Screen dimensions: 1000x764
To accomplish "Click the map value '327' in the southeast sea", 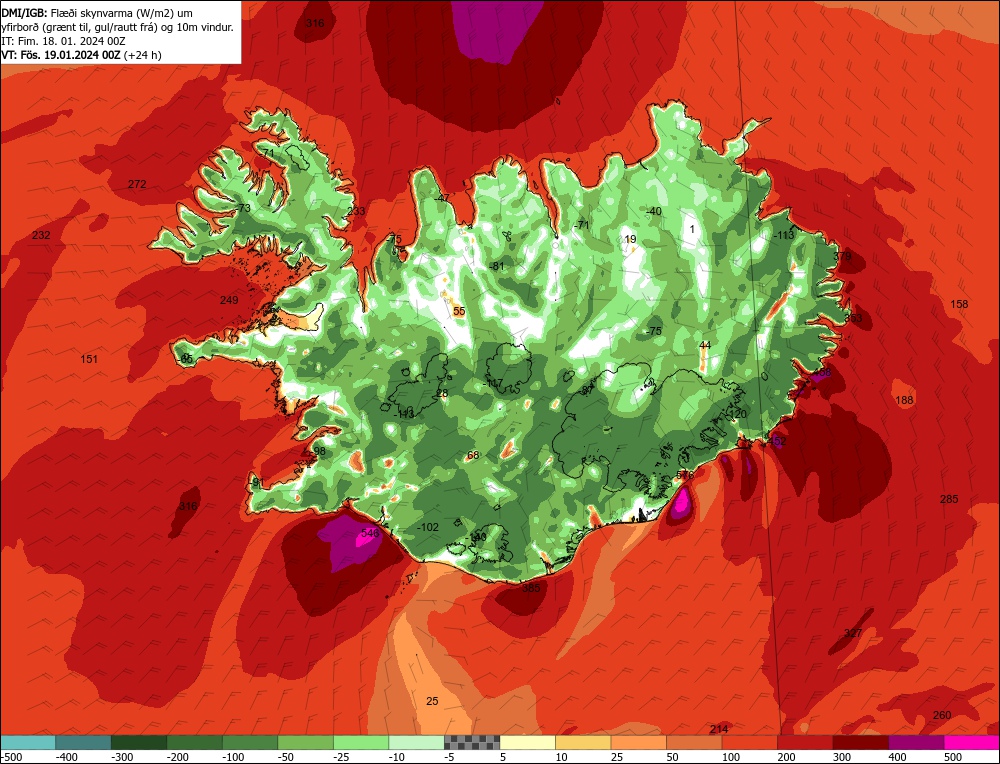I will coord(853,633).
